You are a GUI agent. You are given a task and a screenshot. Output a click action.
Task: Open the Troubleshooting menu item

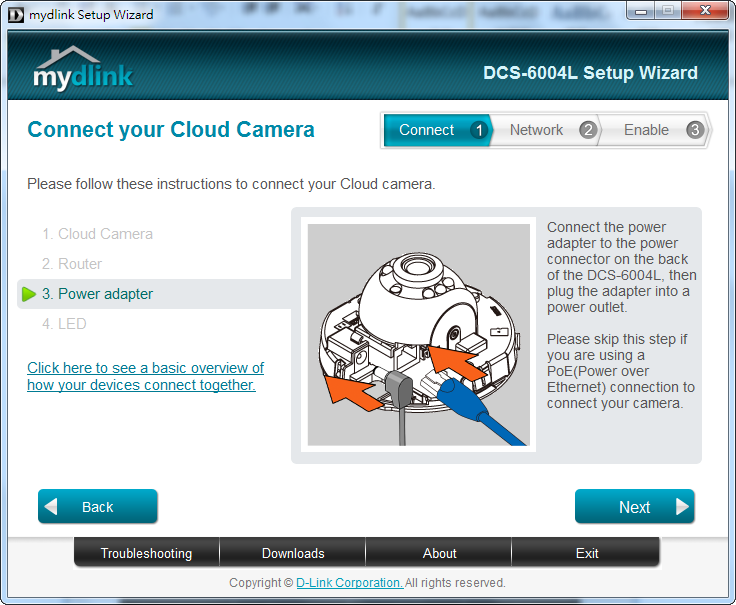click(146, 553)
